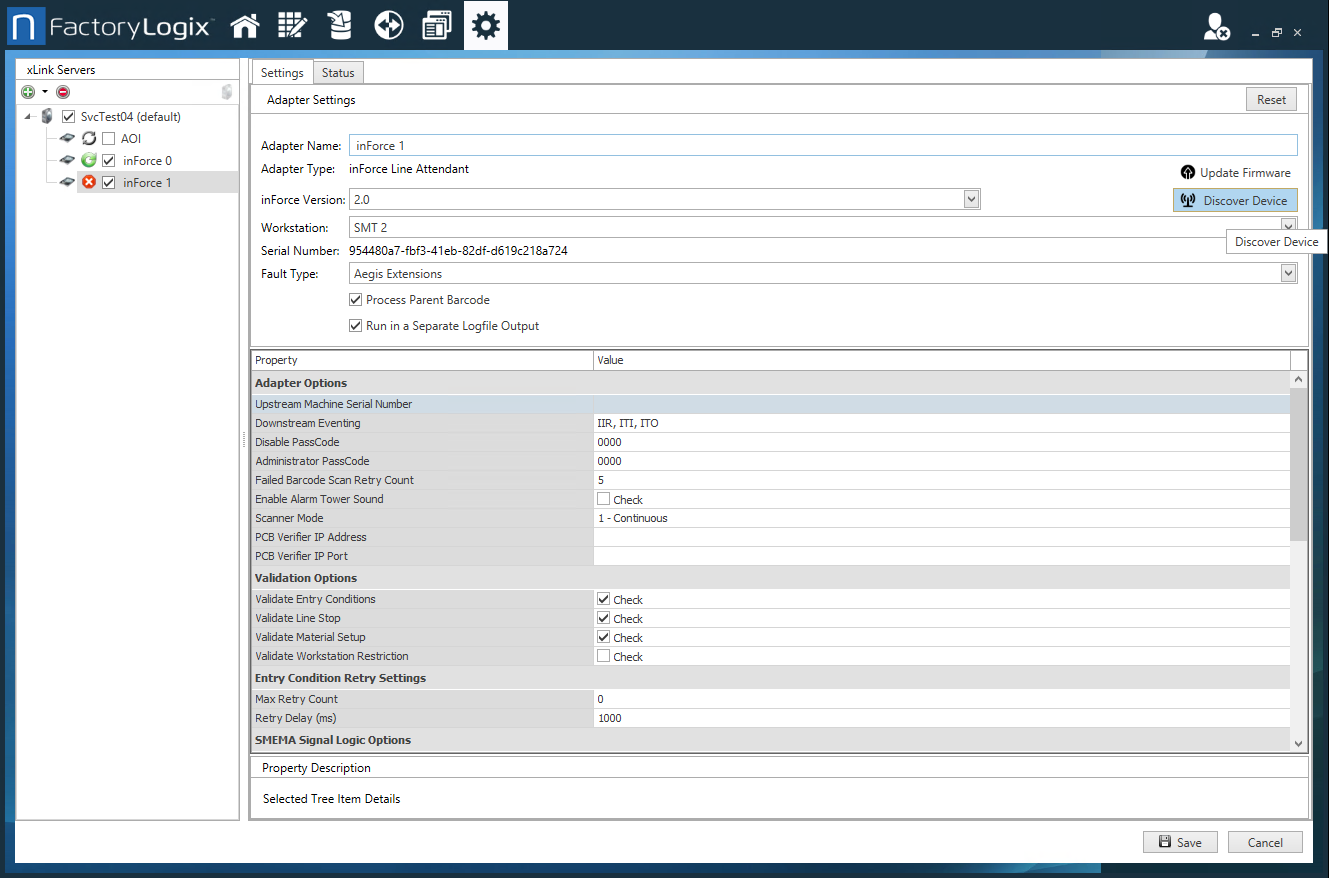Image resolution: width=1329 pixels, height=878 pixels.
Task: Open the database import toolbar icon
Action: click(340, 24)
